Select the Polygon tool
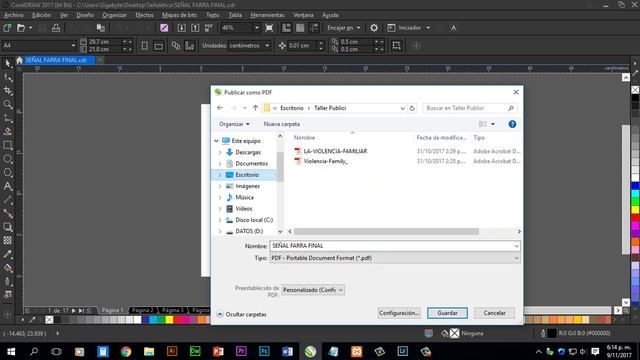Screen dimensions: 640x360 [x=7, y=172]
